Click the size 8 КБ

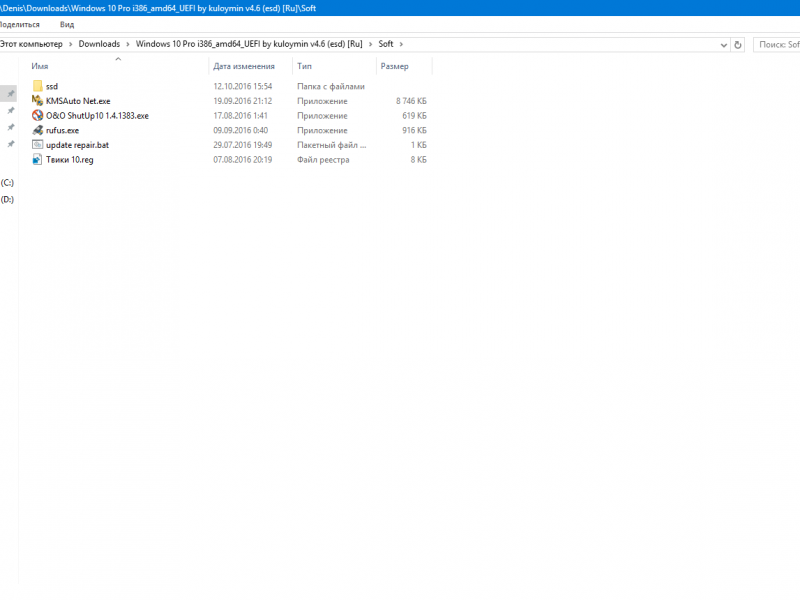point(419,160)
